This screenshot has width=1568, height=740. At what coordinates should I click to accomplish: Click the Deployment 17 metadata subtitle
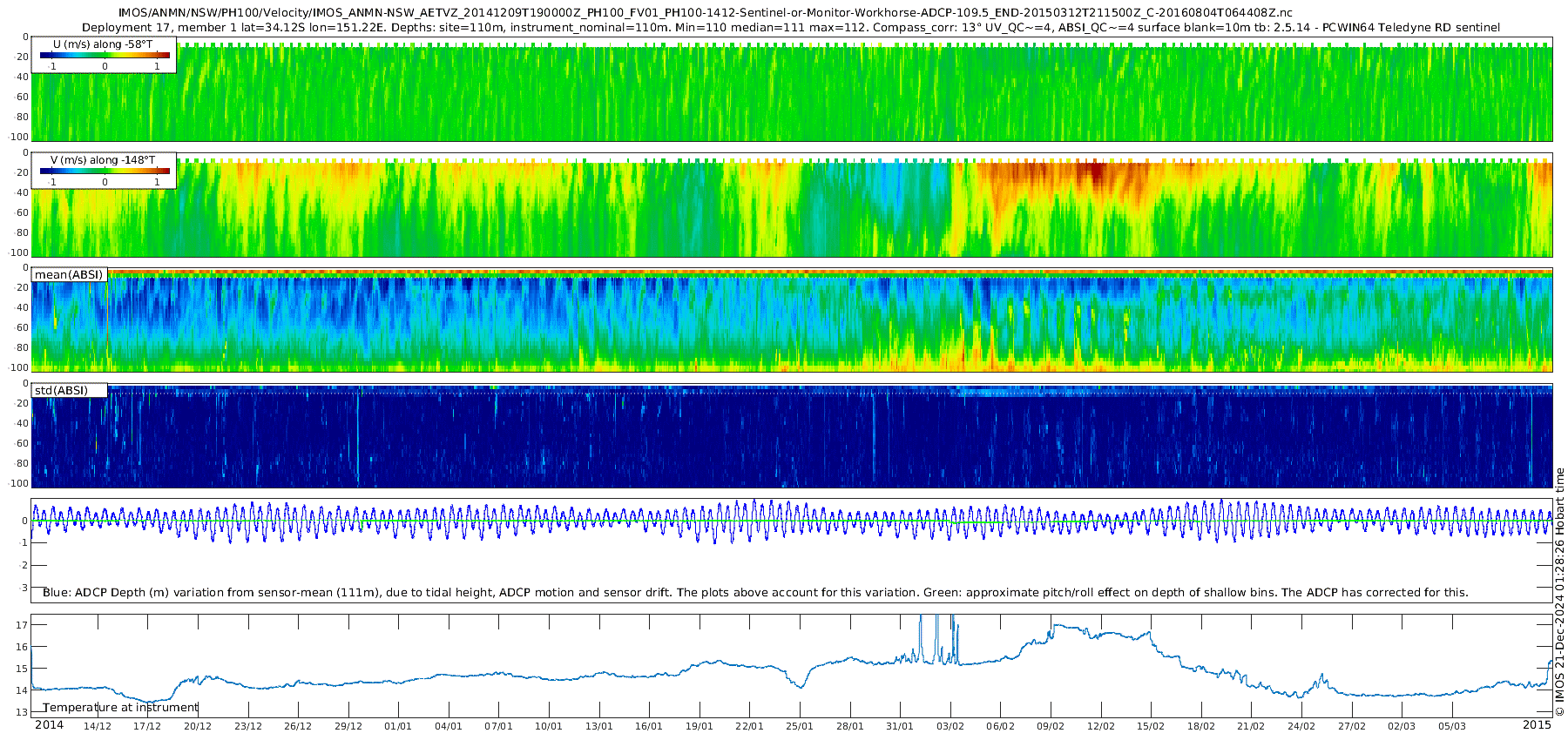coord(791,27)
